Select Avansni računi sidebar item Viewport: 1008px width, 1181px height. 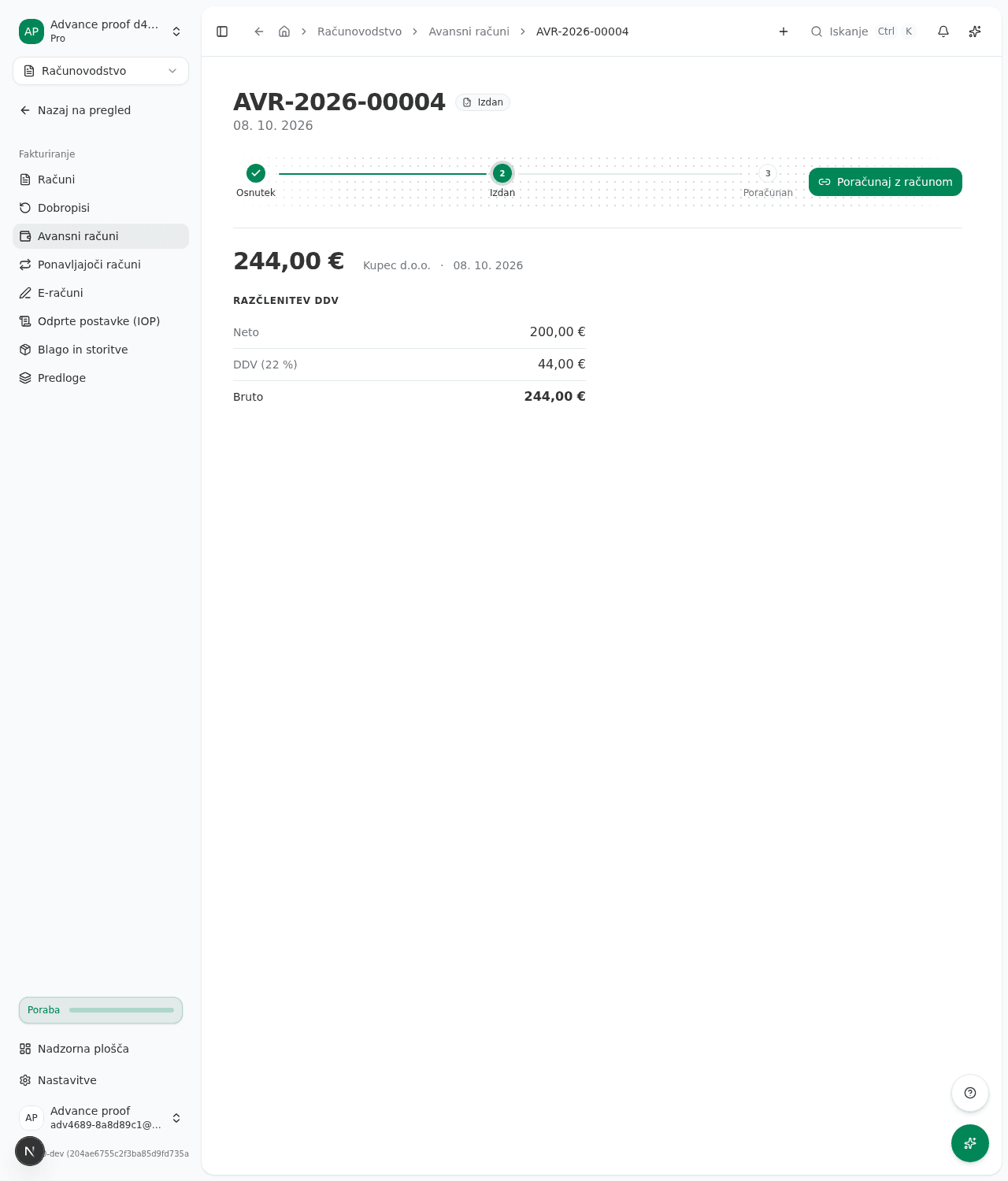(101, 236)
